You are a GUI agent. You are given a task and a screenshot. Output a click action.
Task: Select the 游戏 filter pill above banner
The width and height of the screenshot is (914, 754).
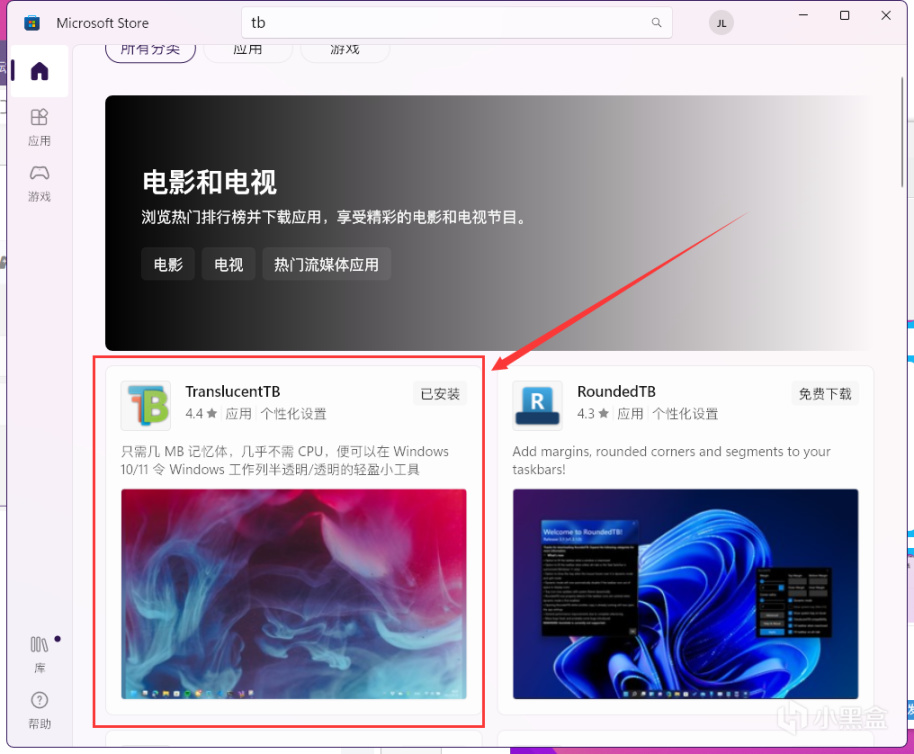344,50
